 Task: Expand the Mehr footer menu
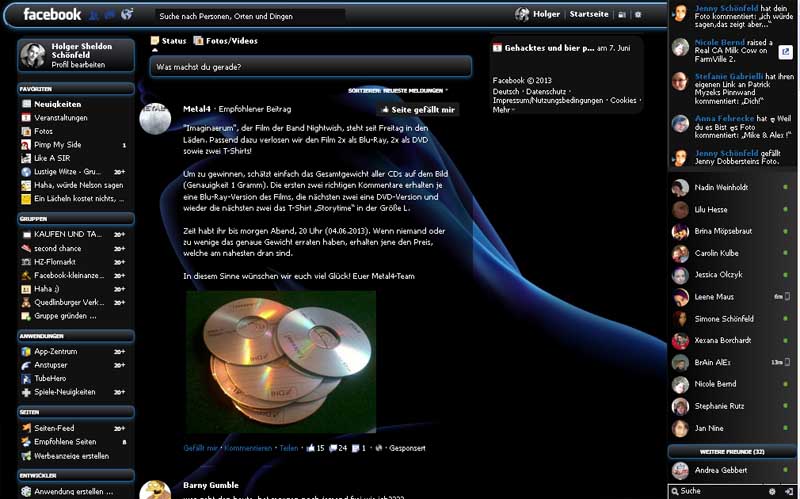tap(504, 110)
